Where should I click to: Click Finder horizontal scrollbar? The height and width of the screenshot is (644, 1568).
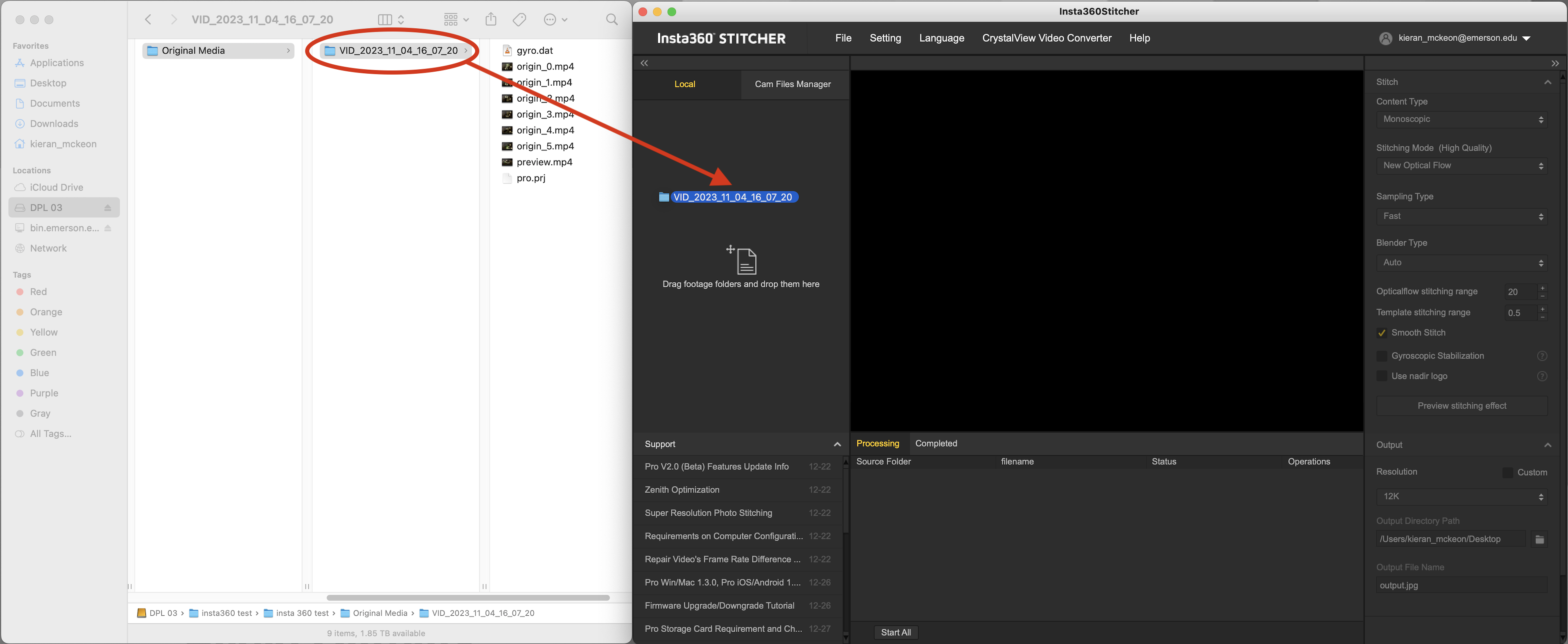tap(467, 598)
